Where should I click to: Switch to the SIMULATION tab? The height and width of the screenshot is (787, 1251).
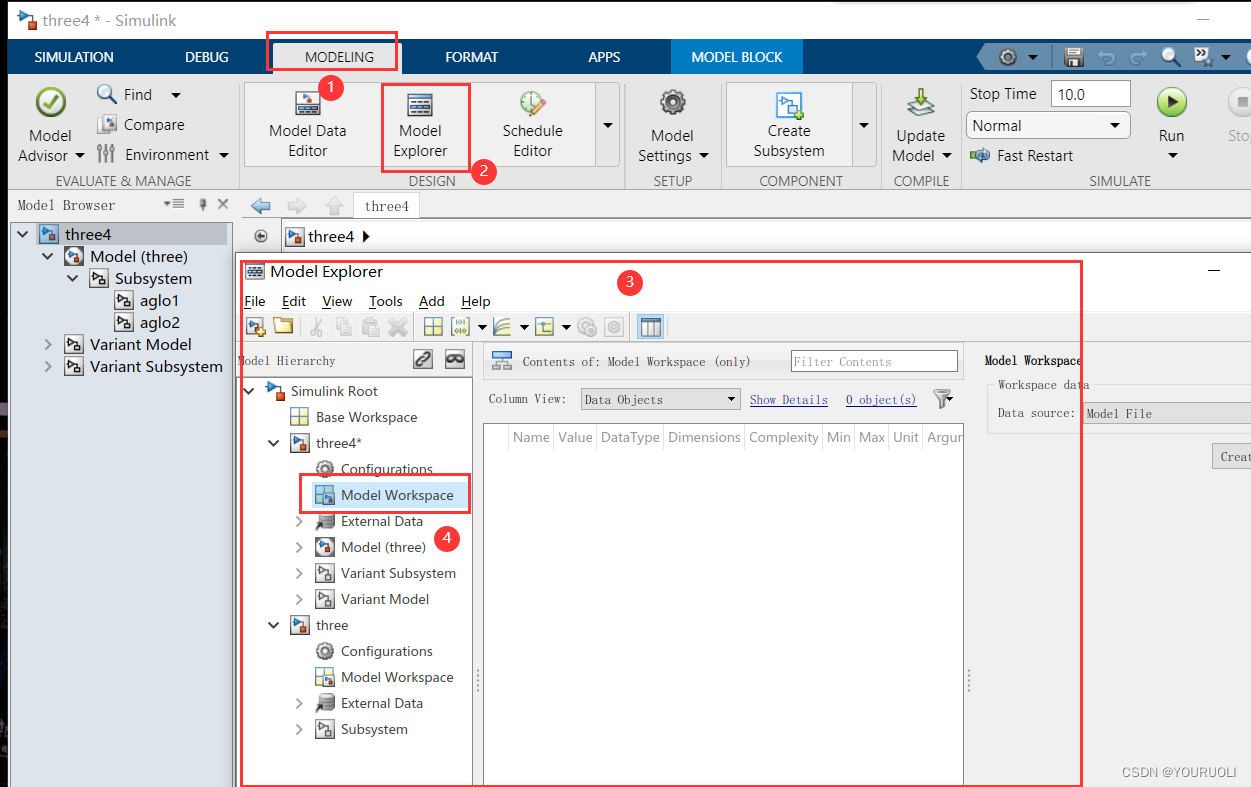[74, 57]
